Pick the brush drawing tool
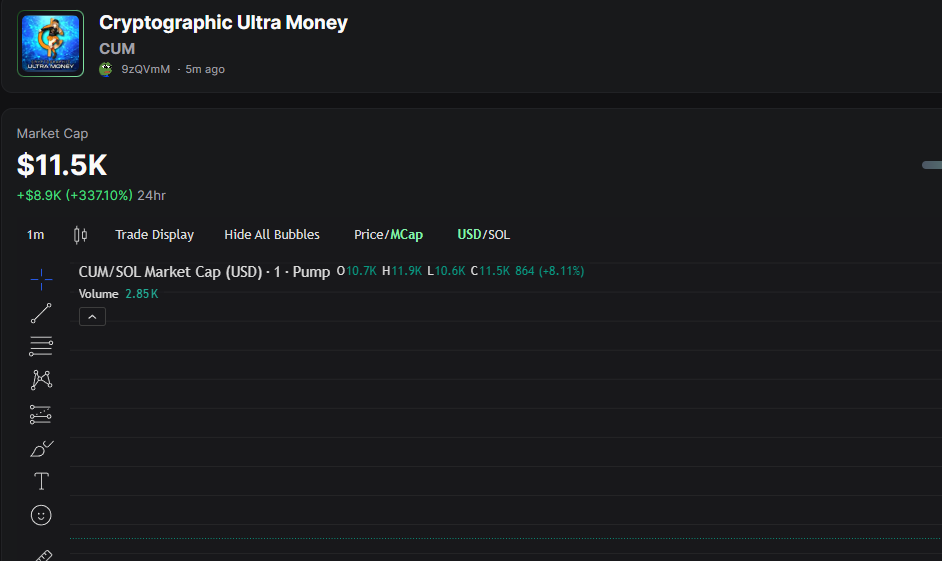The width and height of the screenshot is (942, 561). click(x=41, y=448)
